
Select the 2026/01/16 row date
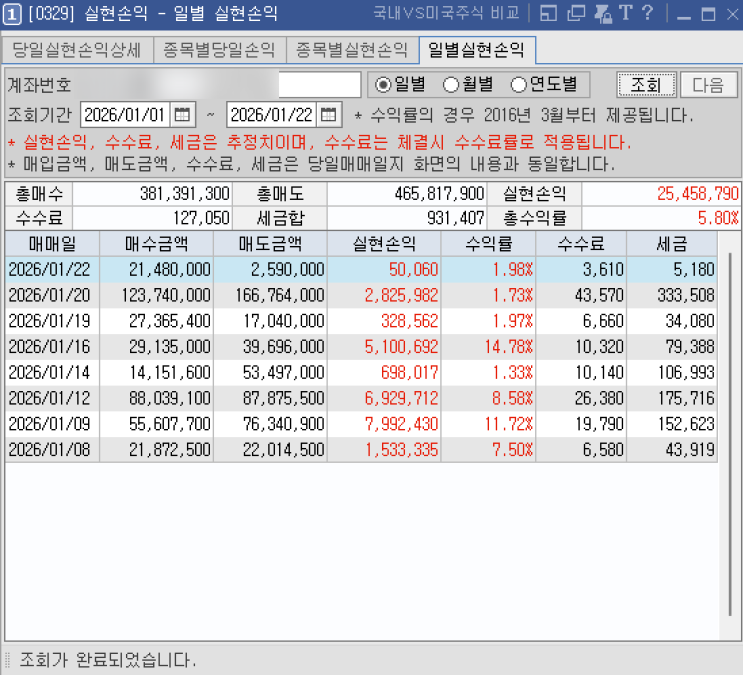[x=50, y=347]
